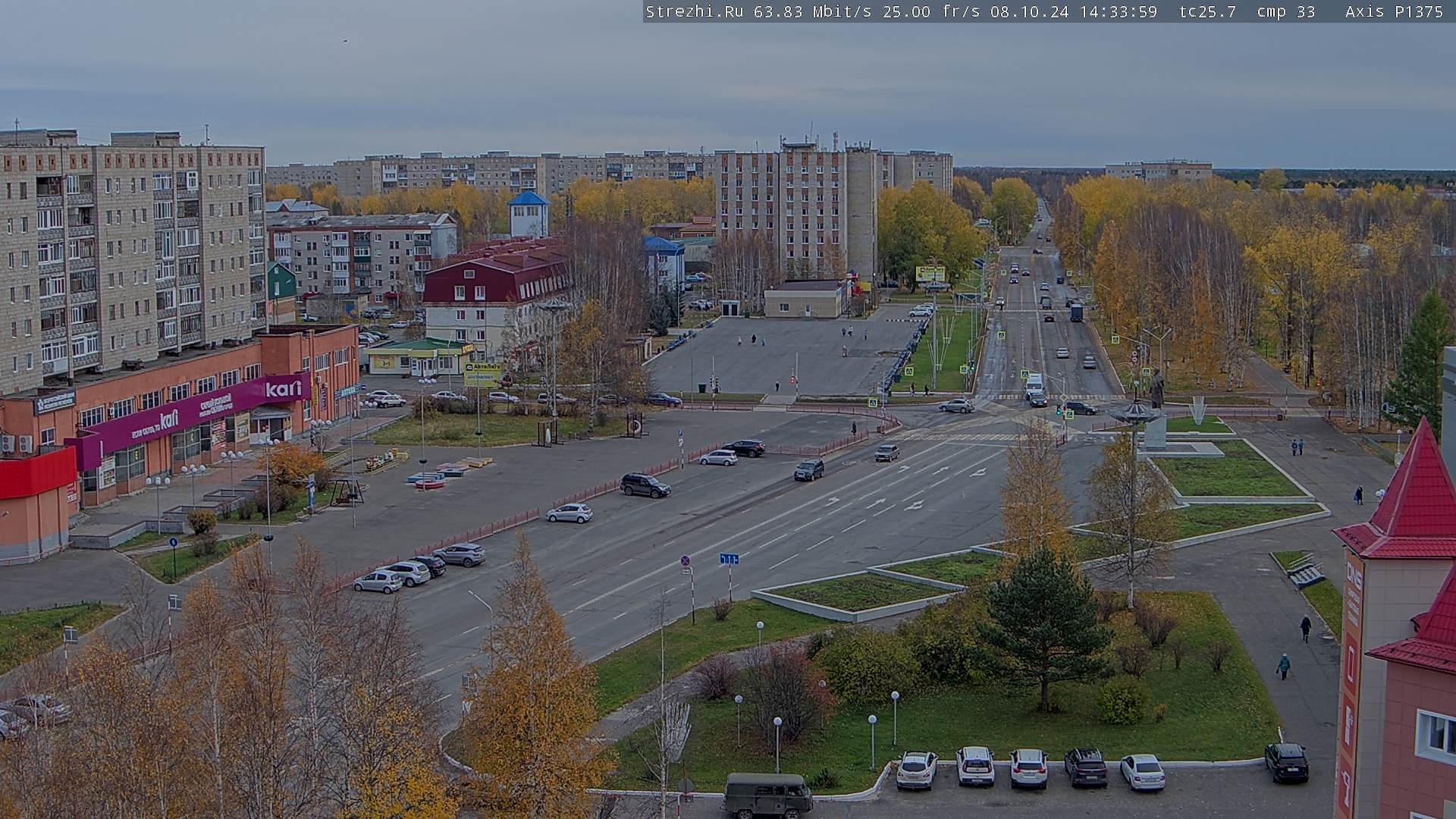Image resolution: width=1456 pixels, height=819 pixels.
Task: Click the 14:33:59 timestamp
Action: [x=1118, y=11]
